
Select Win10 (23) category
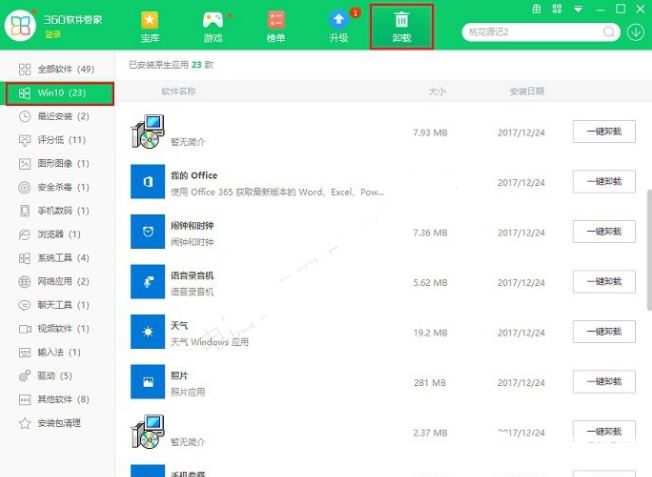pyautogui.click(x=59, y=93)
